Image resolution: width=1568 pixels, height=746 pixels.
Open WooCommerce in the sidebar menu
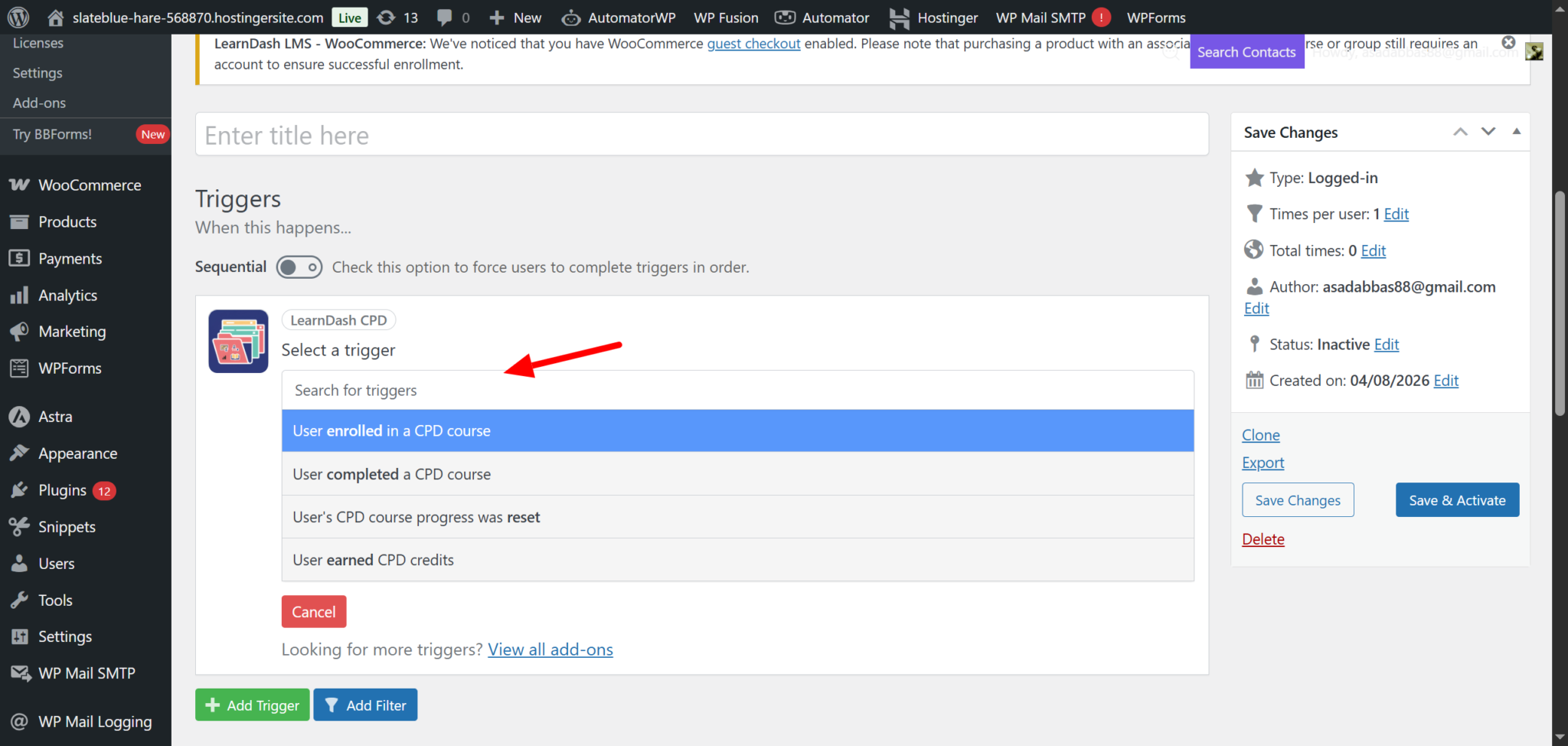point(89,185)
